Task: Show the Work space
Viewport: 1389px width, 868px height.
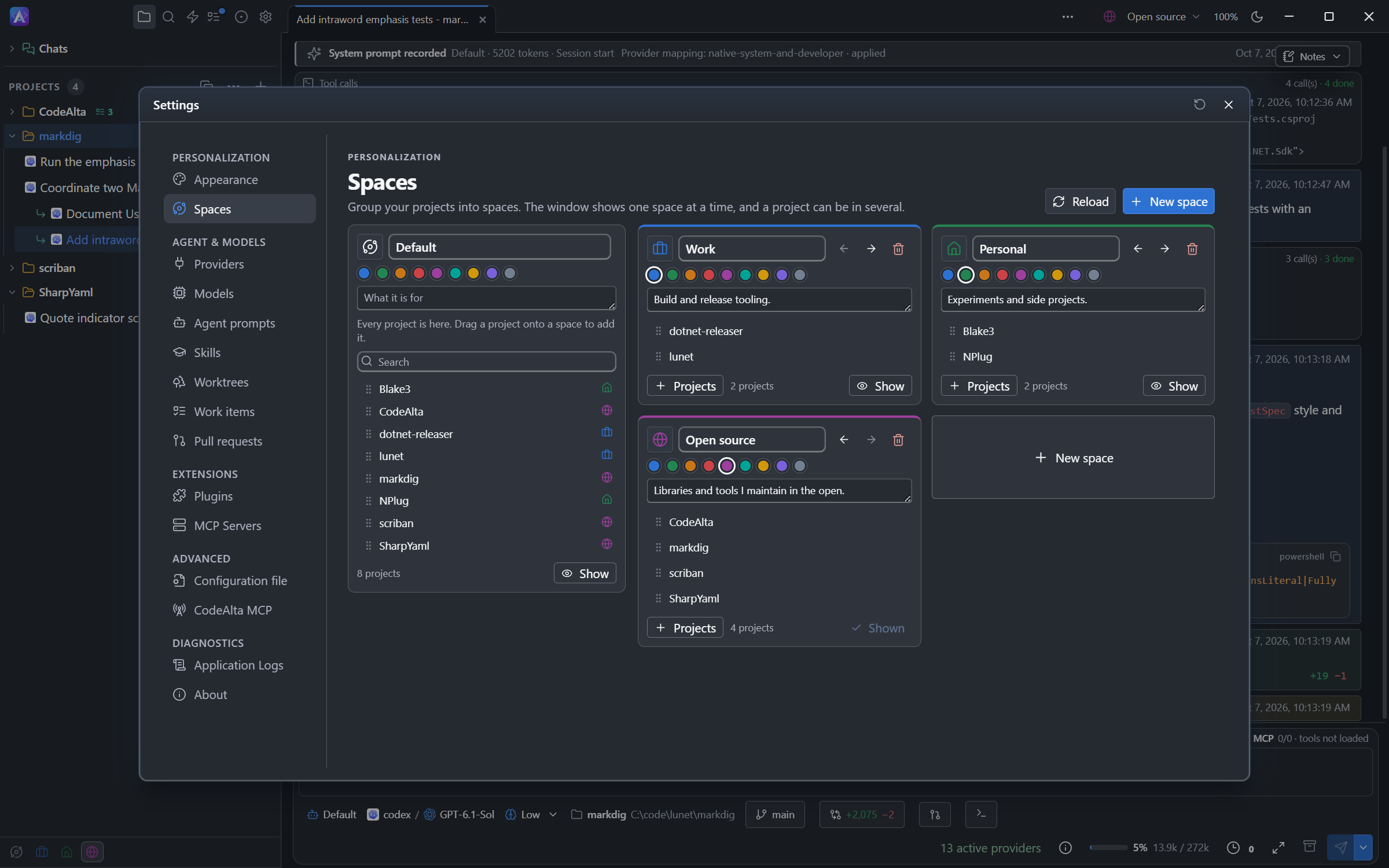Action: point(880,386)
